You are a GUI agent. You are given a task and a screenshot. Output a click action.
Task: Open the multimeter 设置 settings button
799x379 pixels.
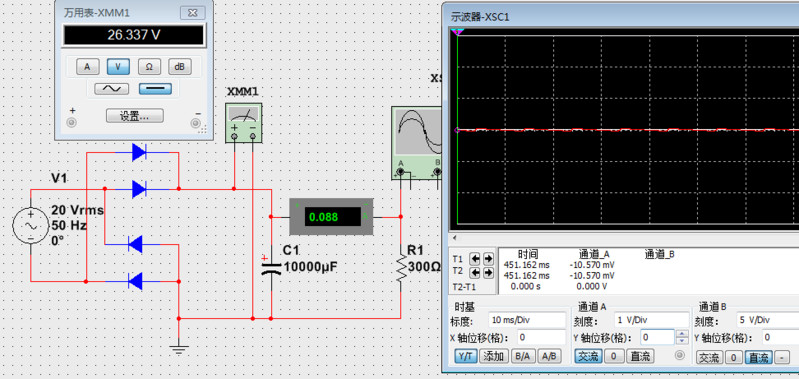(x=135, y=116)
